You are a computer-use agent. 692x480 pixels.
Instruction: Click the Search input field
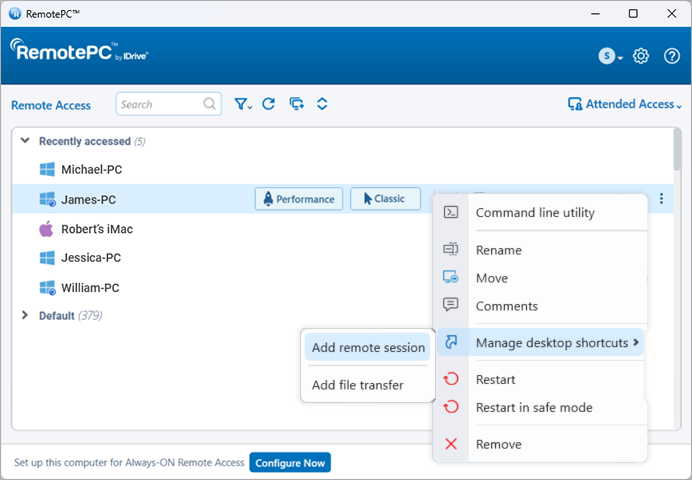pyautogui.click(x=158, y=104)
